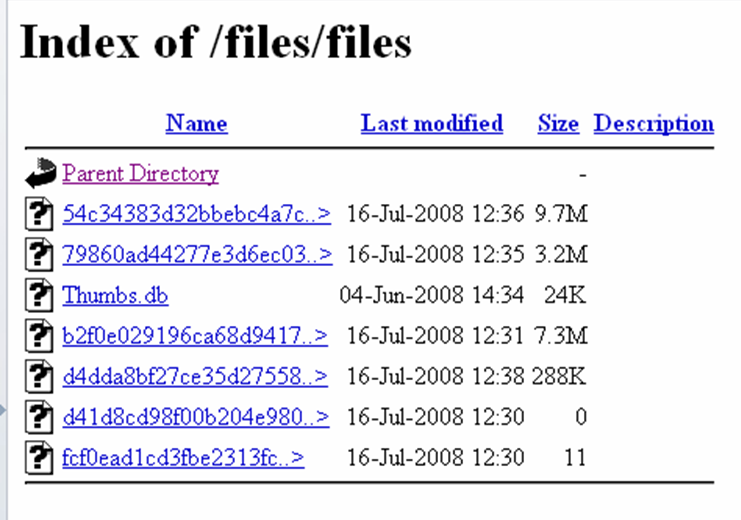Download the Thumbs.db file

(115, 295)
